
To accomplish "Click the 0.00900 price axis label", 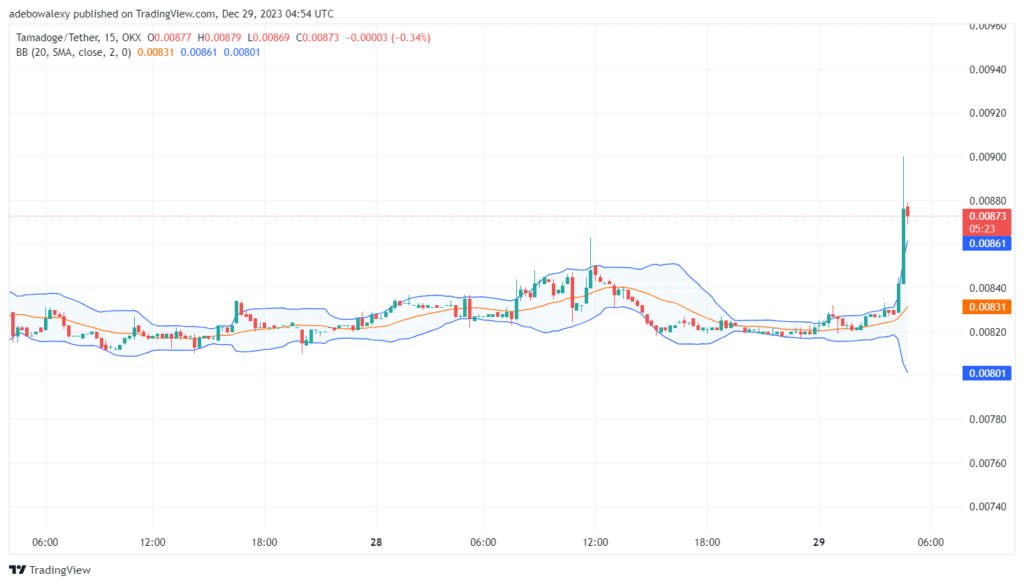I will [987, 157].
